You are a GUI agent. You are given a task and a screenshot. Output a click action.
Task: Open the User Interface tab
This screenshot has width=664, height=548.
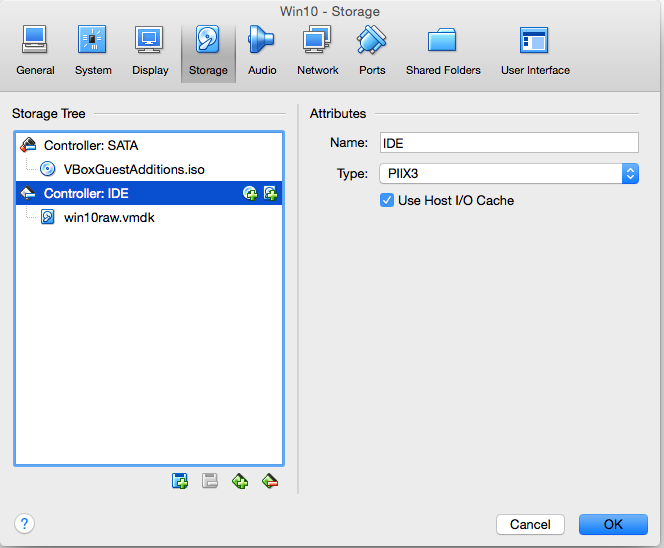535,52
